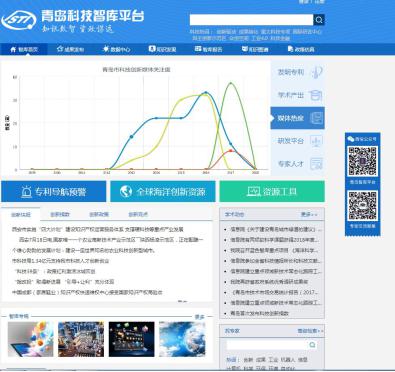
Task: Select the 研发平台 side panel item
Action: point(297,141)
